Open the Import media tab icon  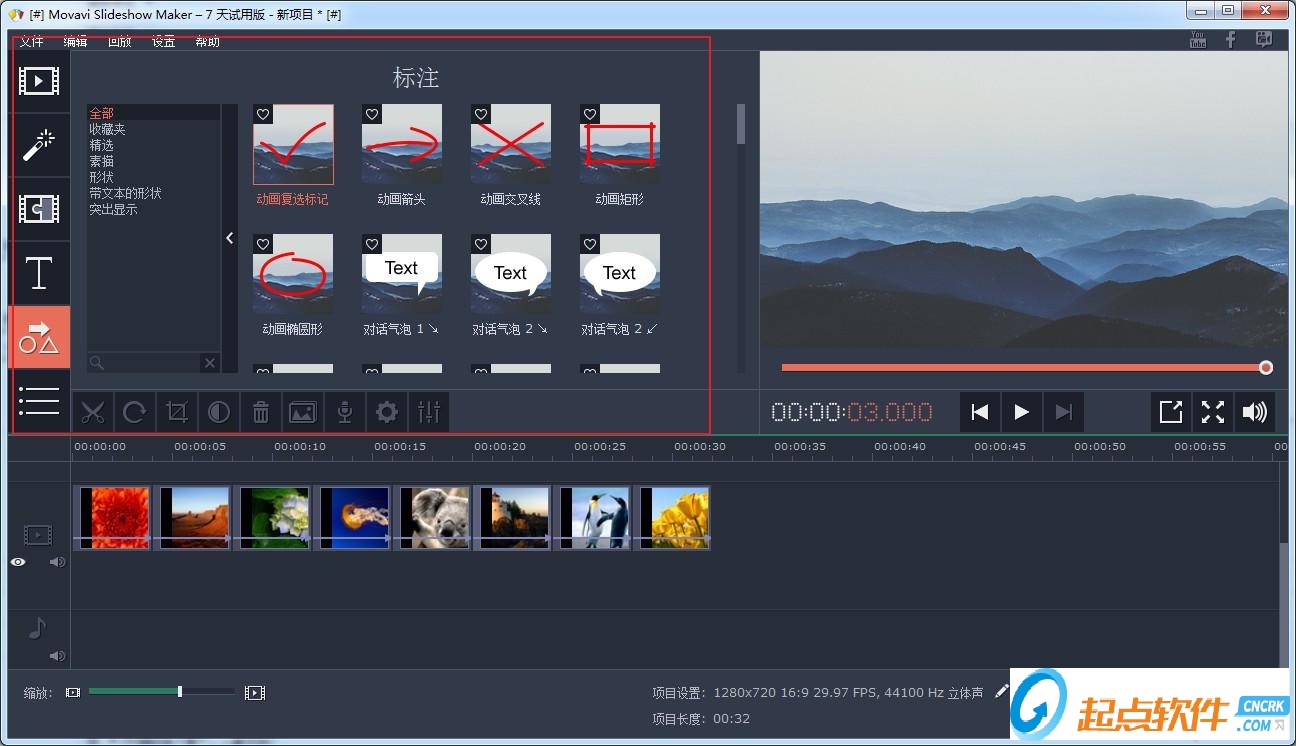(x=39, y=81)
